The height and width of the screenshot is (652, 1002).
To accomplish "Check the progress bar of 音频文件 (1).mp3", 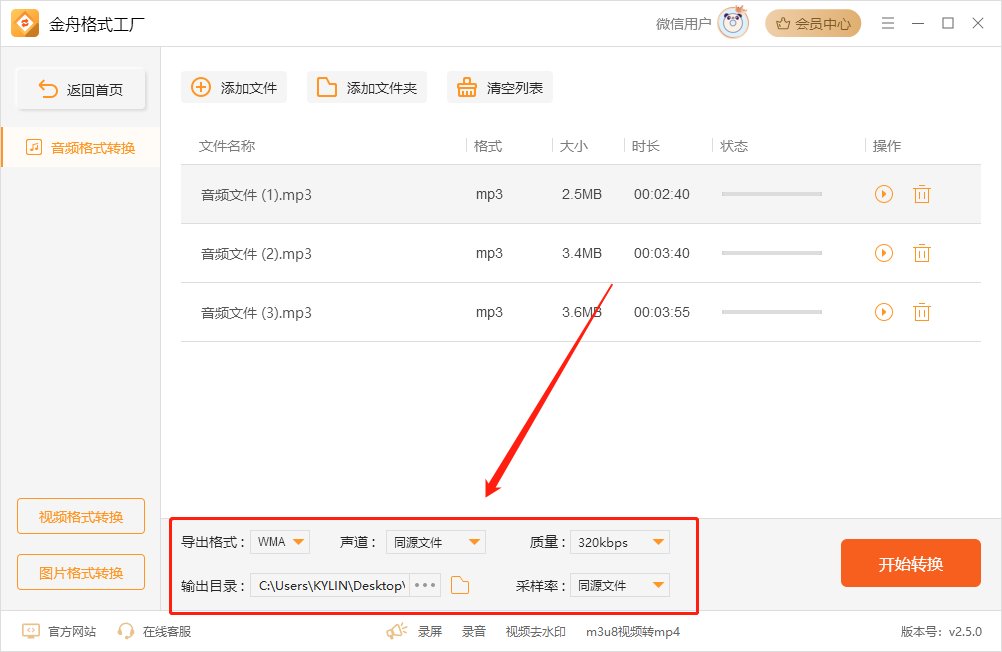I will tap(771, 194).
